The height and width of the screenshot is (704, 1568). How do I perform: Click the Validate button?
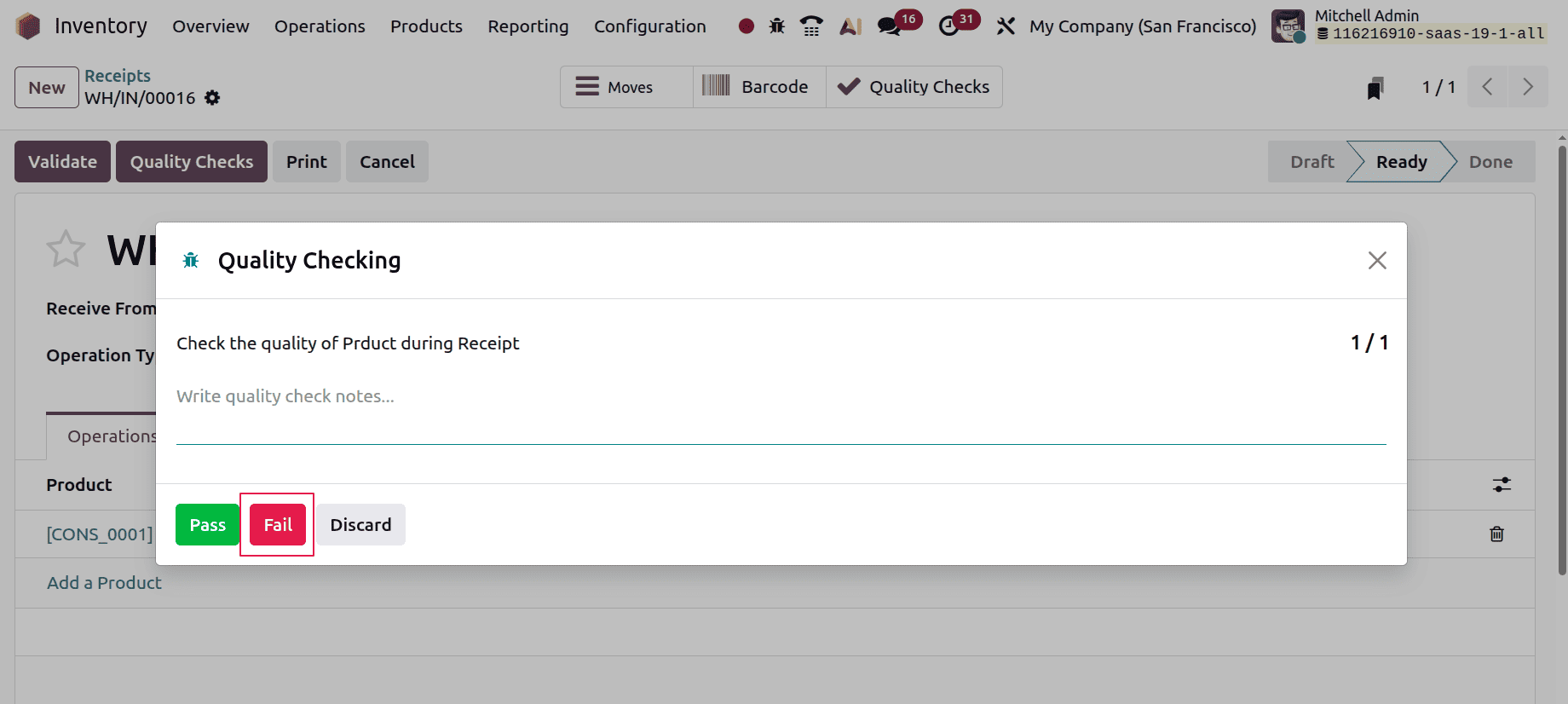click(62, 162)
